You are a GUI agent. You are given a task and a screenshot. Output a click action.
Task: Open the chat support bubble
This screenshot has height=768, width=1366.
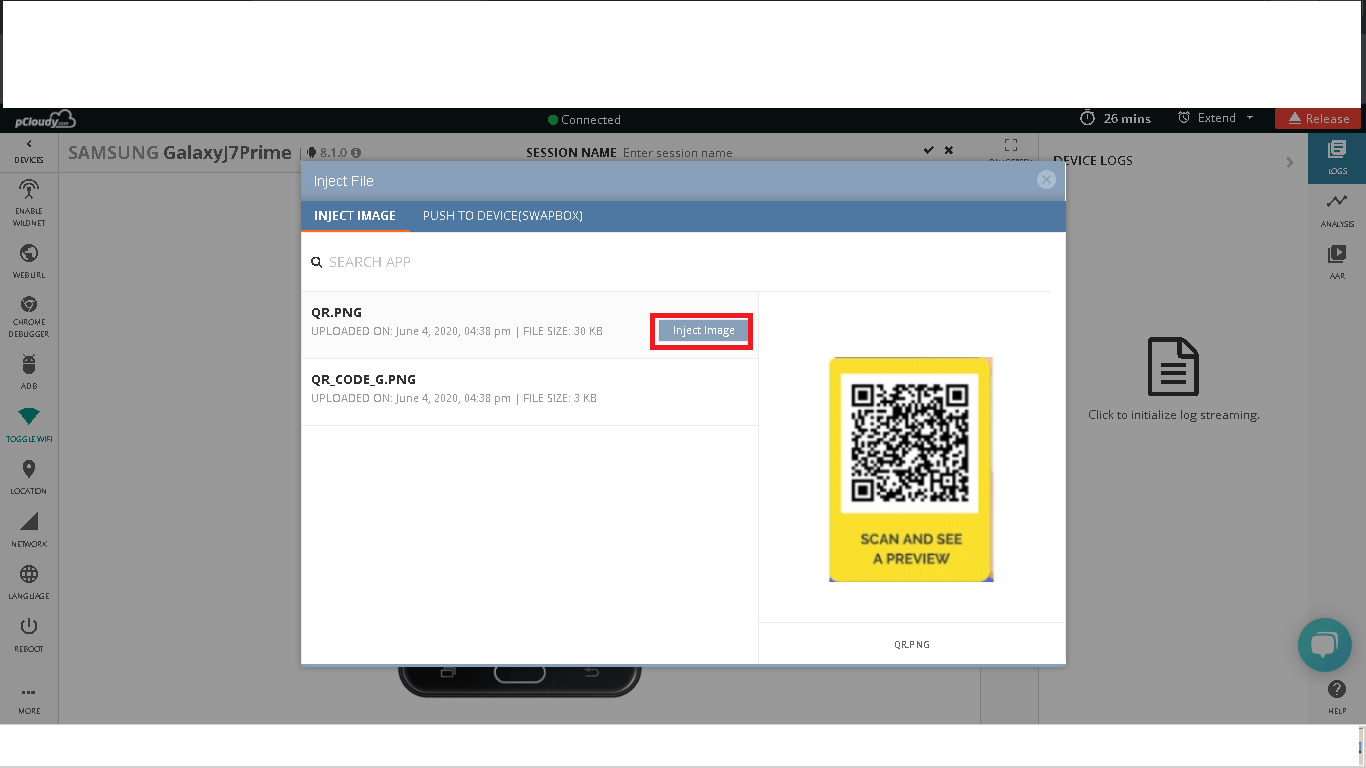tap(1325, 645)
